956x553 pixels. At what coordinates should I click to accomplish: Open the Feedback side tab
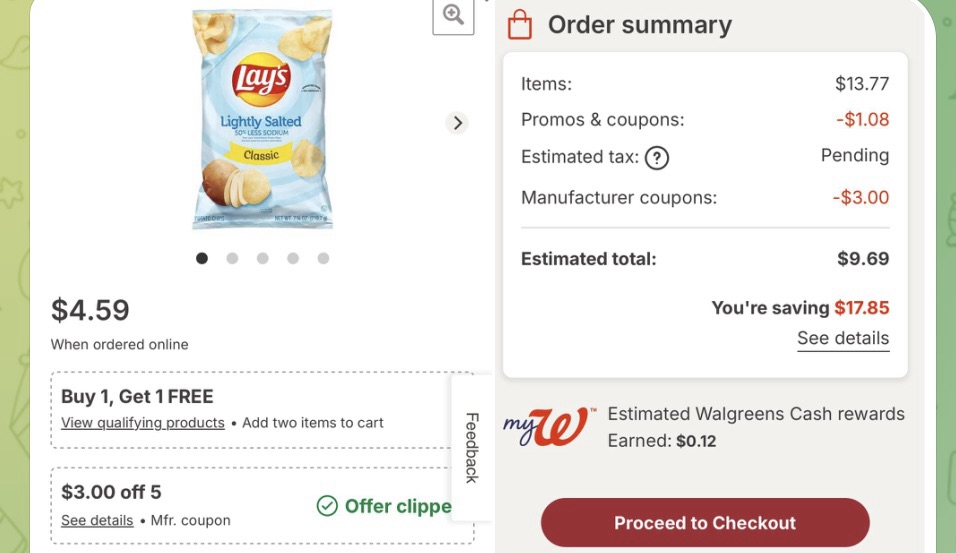pos(473,447)
